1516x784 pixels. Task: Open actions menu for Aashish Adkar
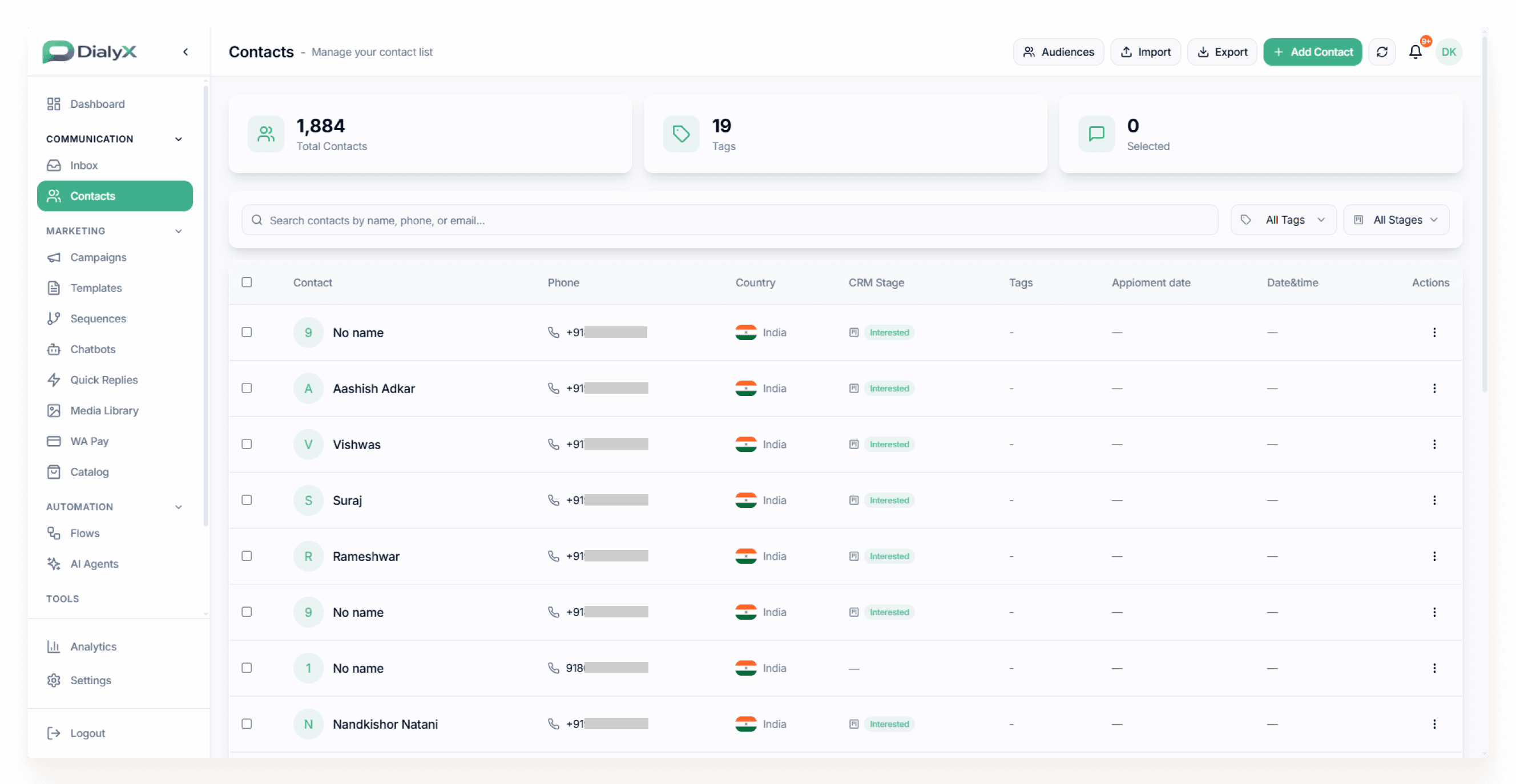coord(1434,388)
